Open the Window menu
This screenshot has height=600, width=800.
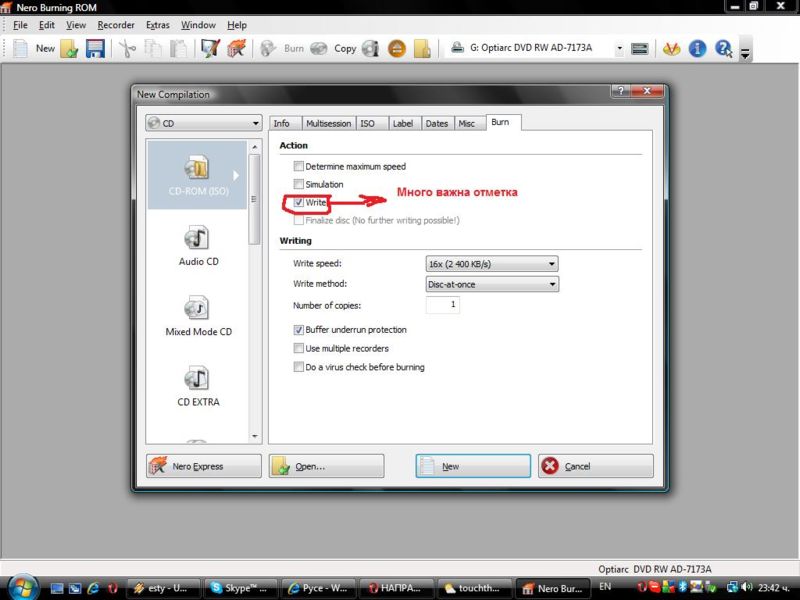click(198, 25)
